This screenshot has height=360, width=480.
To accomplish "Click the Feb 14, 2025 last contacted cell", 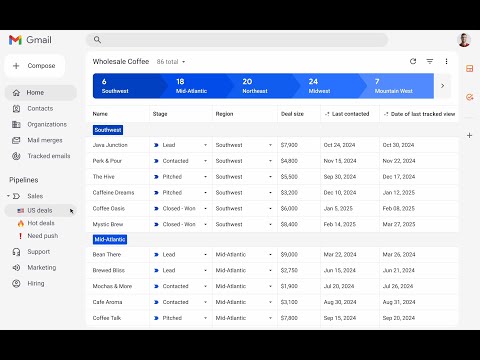I will pos(340,224).
